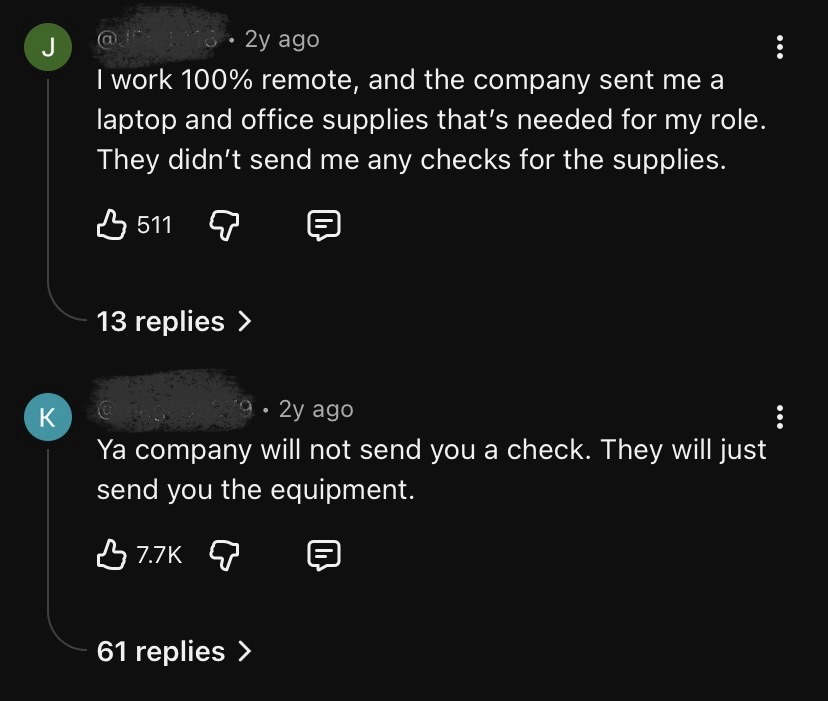Dislike the comment about sending equipment

point(227,553)
